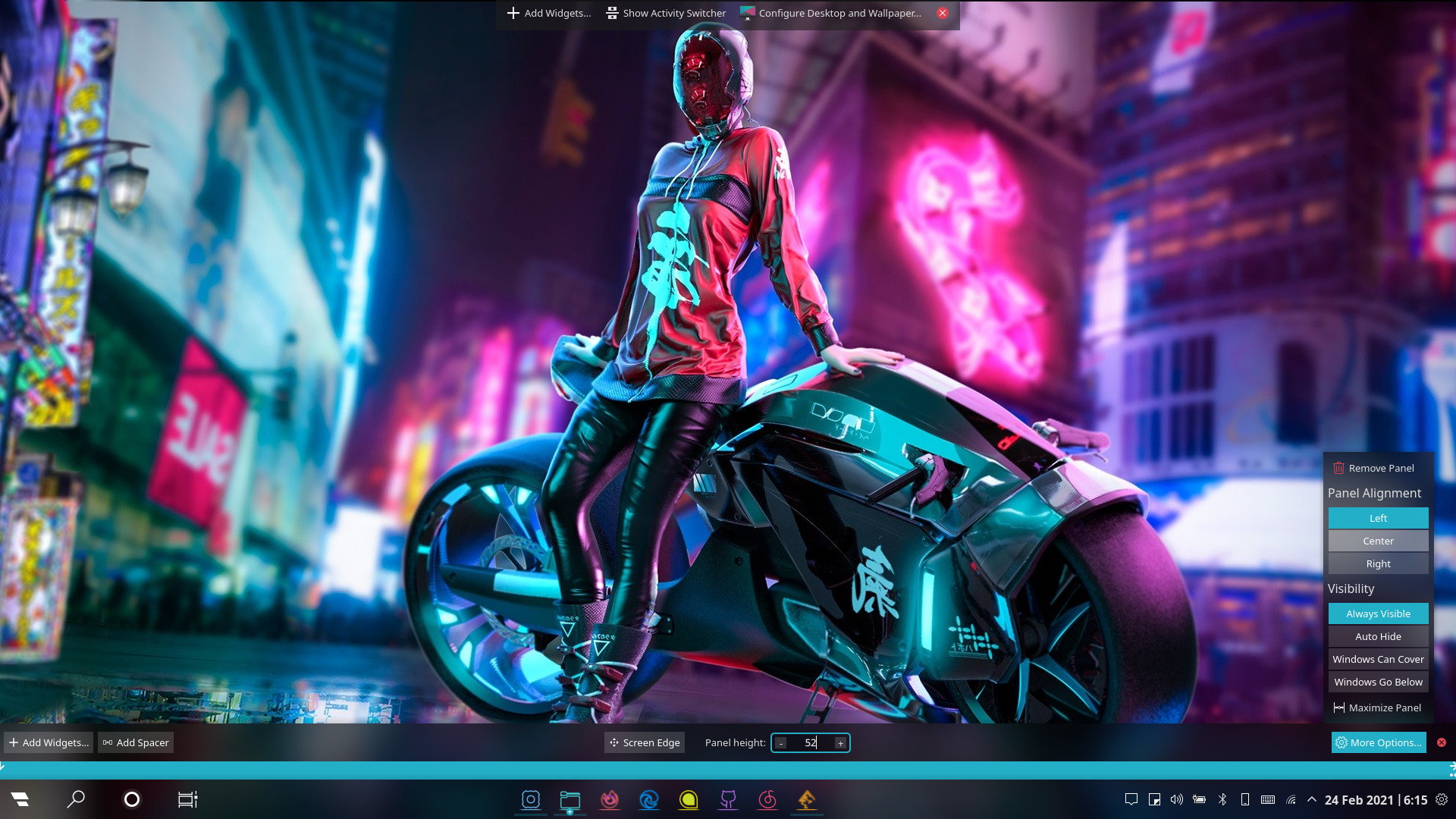Open Configure Desktop and Wallpaper...
This screenshot has width=1456, height=819.
tap(831, 13)
